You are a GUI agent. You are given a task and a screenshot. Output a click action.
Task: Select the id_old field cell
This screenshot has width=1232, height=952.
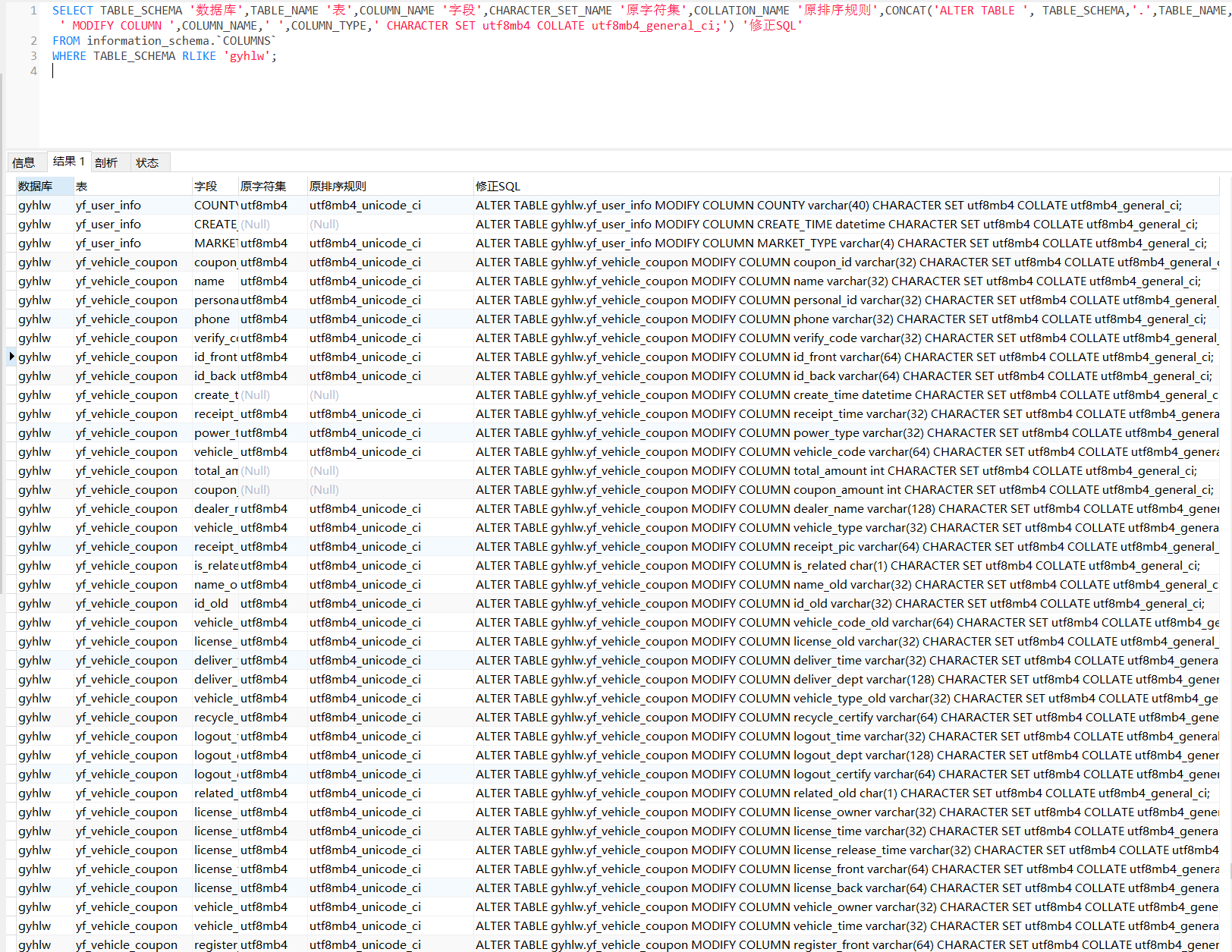[212, 604]
